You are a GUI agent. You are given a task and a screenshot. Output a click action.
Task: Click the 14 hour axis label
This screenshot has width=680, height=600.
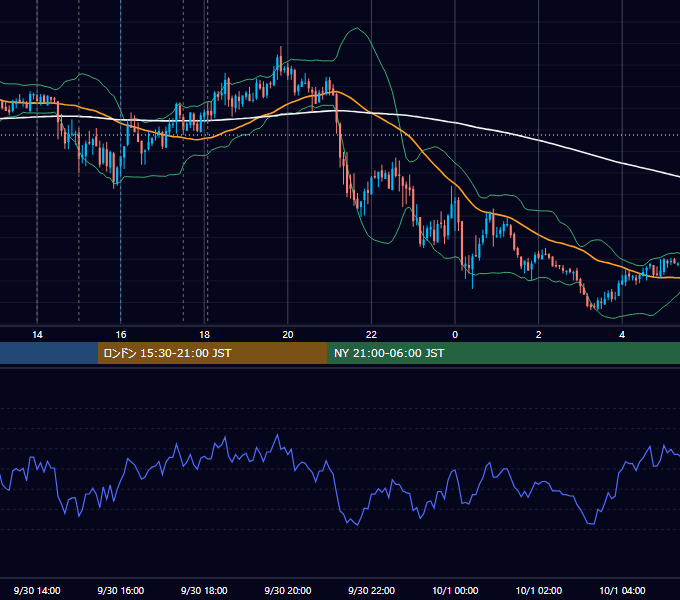[x=37, y=335]
